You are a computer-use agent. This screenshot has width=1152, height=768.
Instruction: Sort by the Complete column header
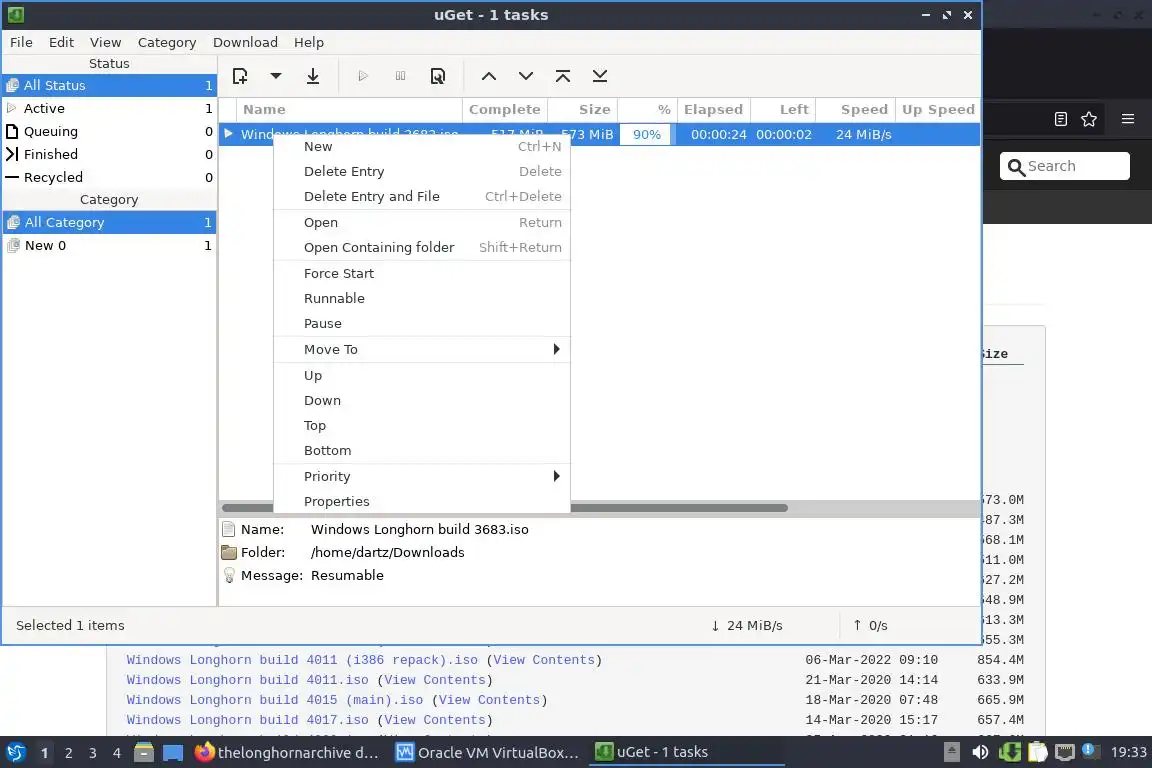tap(505, 110)
